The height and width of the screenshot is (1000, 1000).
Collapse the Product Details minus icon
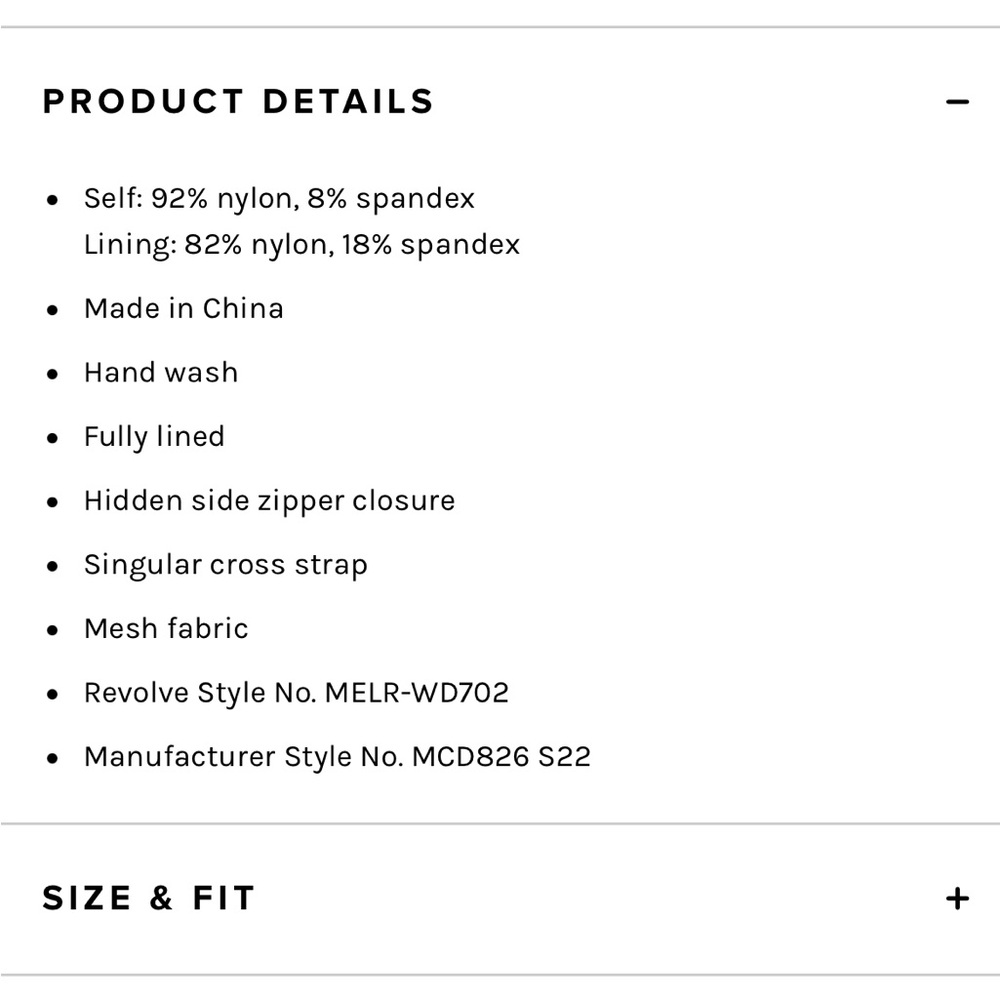(x=957, y=102)
